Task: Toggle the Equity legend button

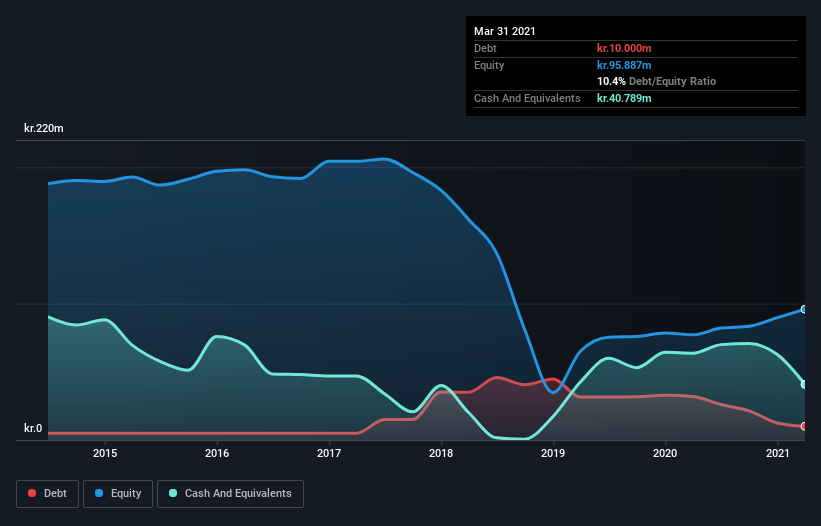Action: click(118, 494)
